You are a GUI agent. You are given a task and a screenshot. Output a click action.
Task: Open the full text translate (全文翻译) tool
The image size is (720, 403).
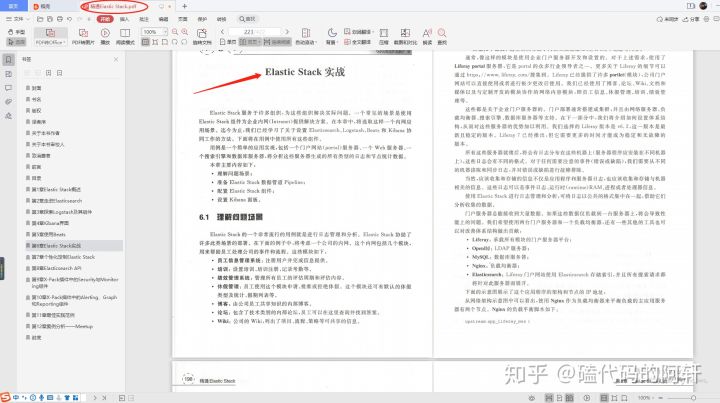click(x=358, y=42)
